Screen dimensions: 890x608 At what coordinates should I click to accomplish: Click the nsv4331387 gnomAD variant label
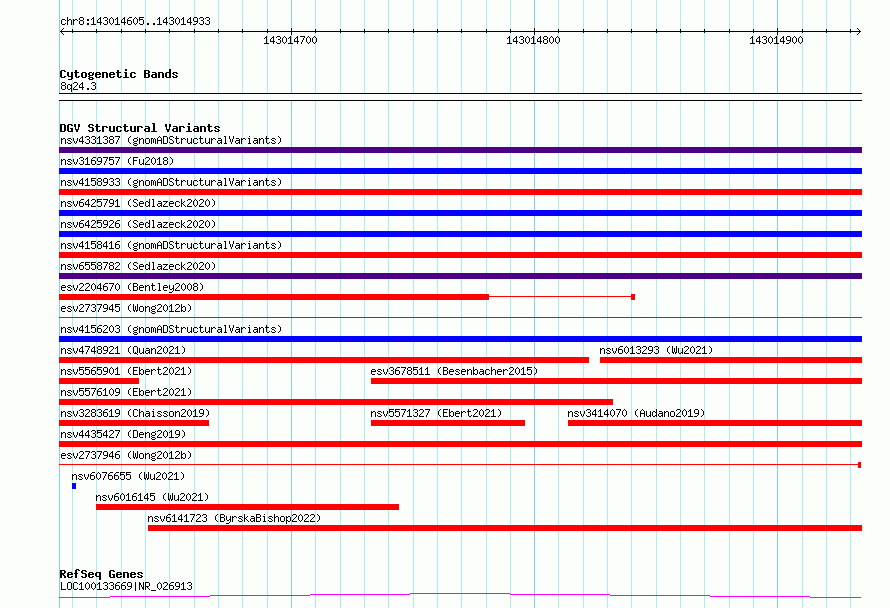171,140
